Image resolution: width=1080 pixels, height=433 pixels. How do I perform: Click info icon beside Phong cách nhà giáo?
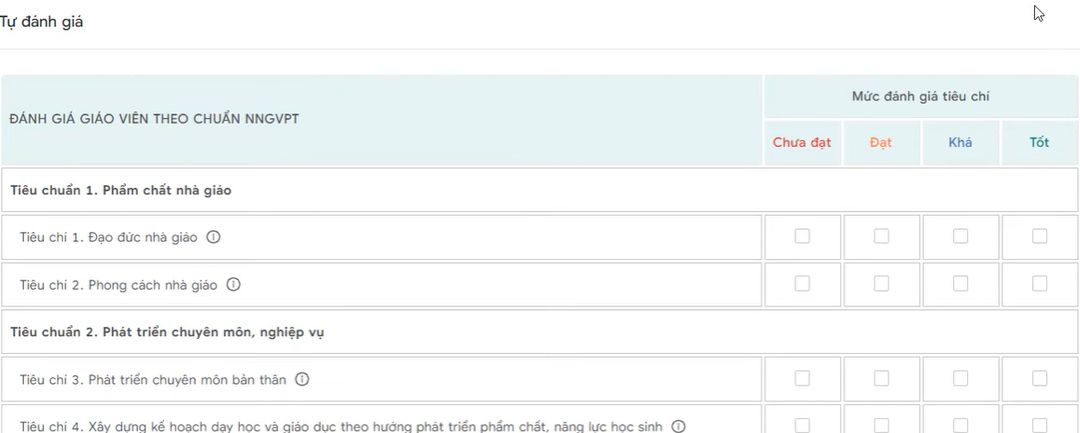(234, 285)
